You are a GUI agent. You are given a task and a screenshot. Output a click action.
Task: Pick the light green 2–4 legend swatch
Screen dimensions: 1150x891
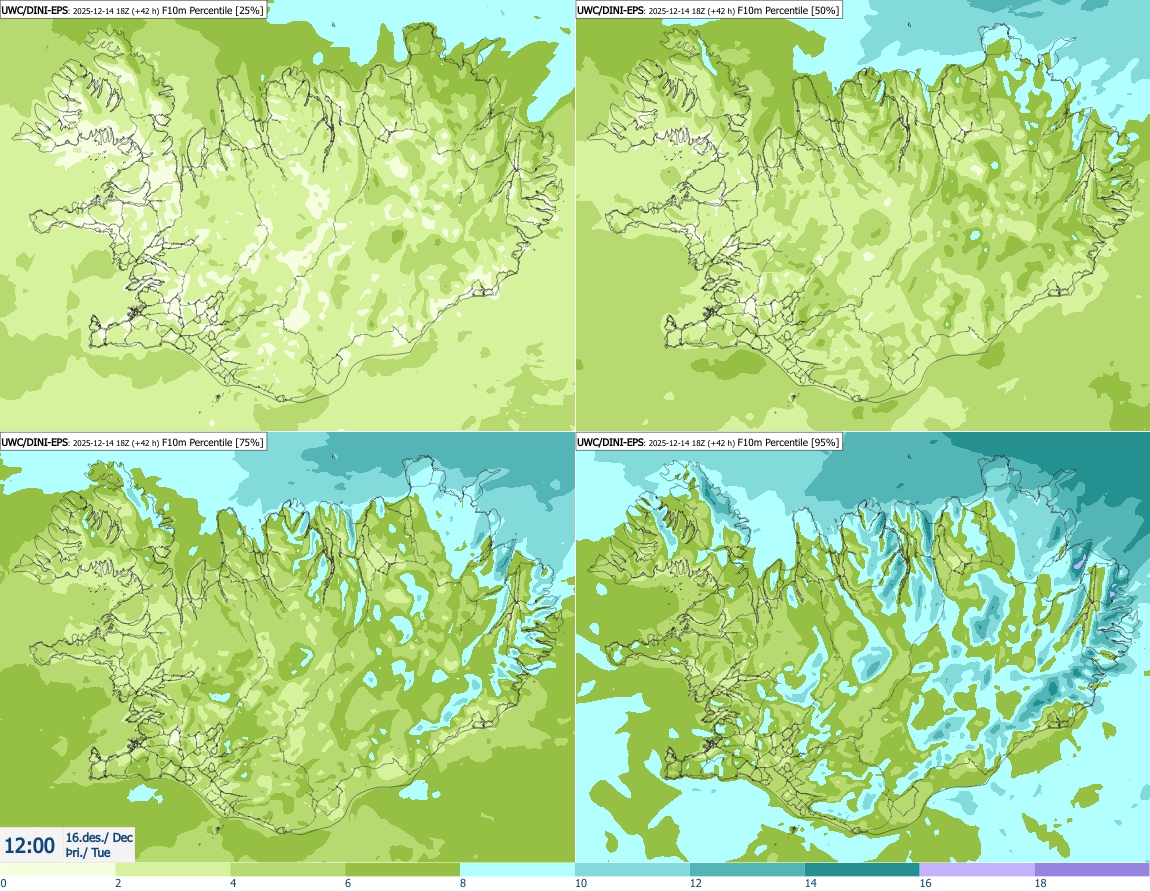(172, 870)
